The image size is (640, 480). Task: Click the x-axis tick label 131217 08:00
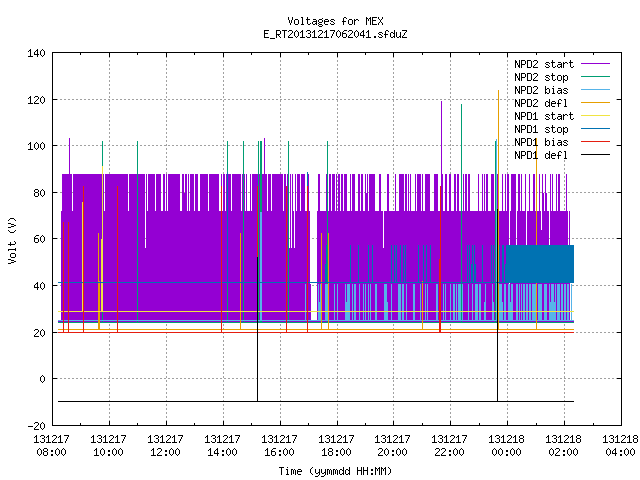(51, 446)
